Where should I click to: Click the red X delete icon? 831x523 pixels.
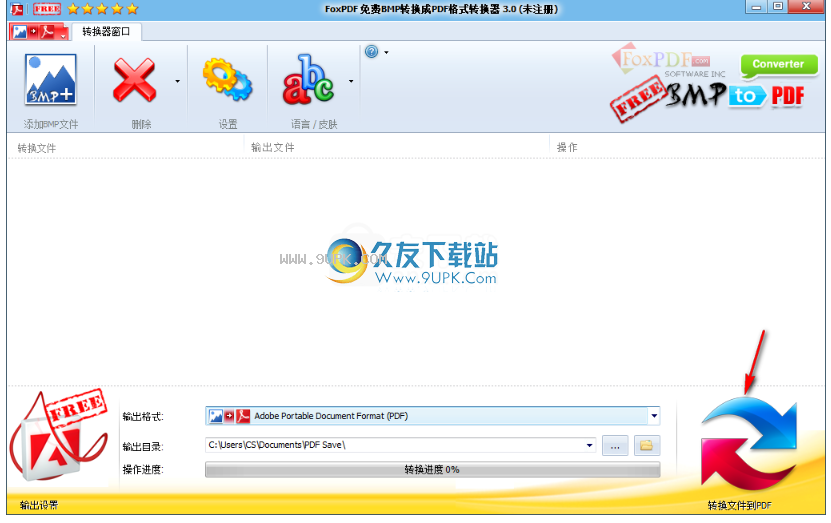134,80
